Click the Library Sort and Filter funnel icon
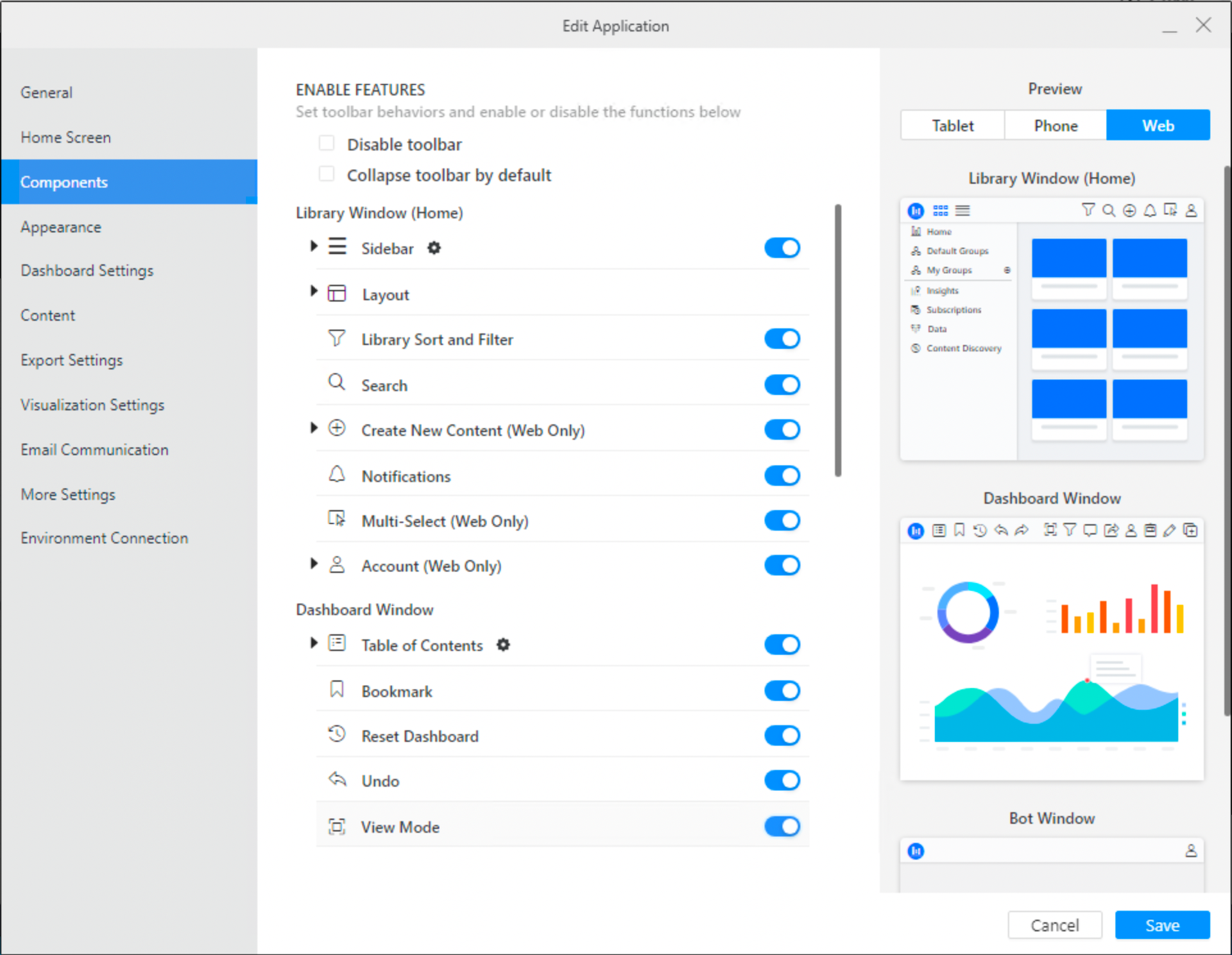Viewport: 1232px width, 955px height. click(337, 338)
